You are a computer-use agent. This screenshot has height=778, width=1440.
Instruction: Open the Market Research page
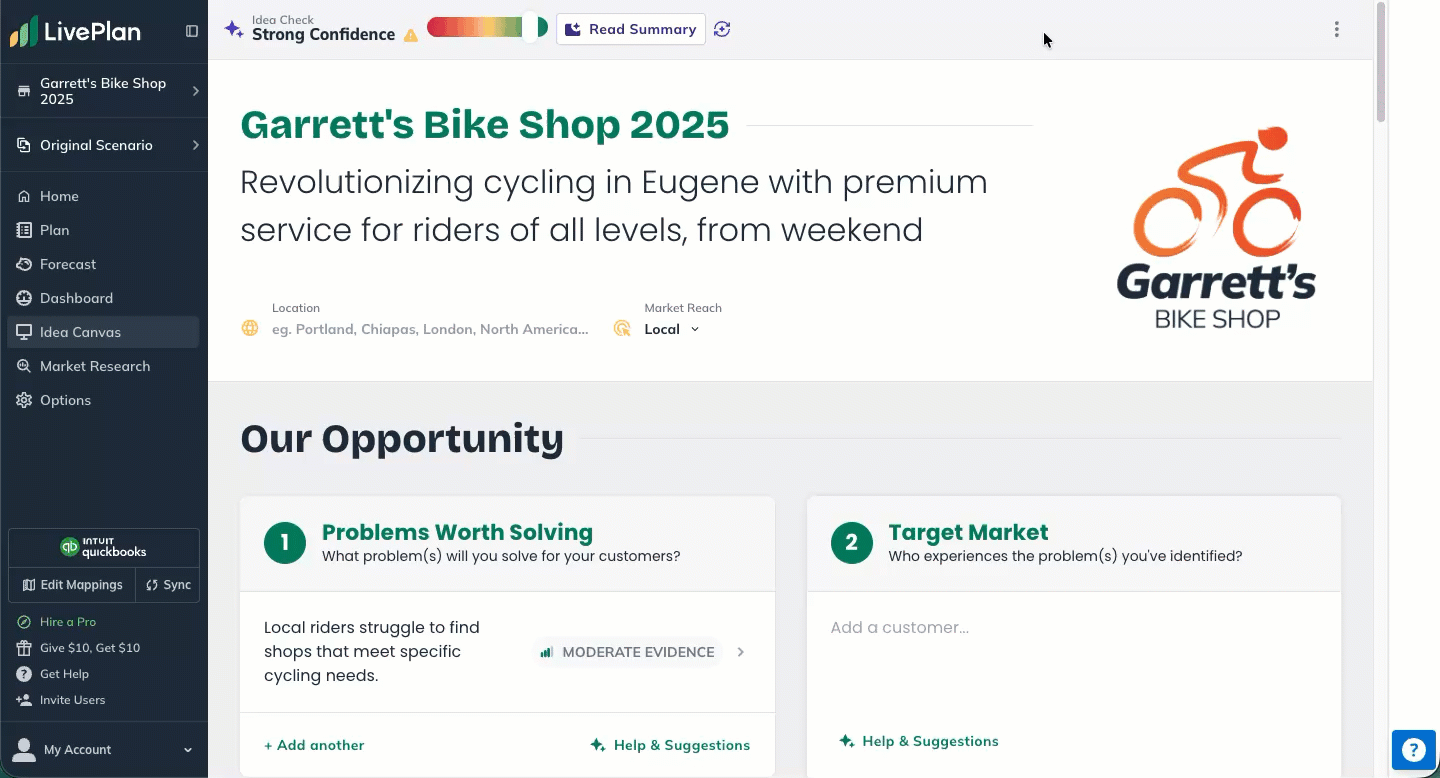point(95,366)
